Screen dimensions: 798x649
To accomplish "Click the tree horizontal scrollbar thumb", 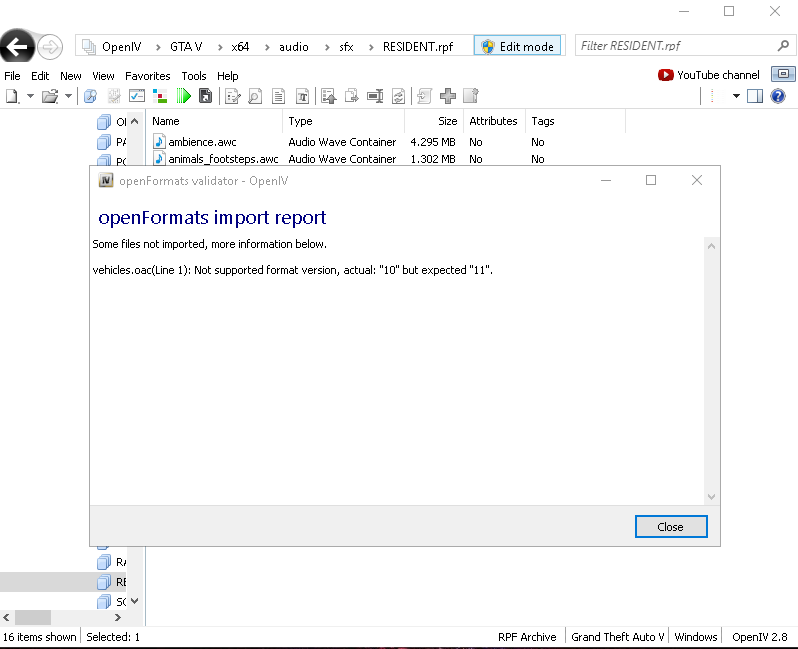I will [x=33, y=617].
